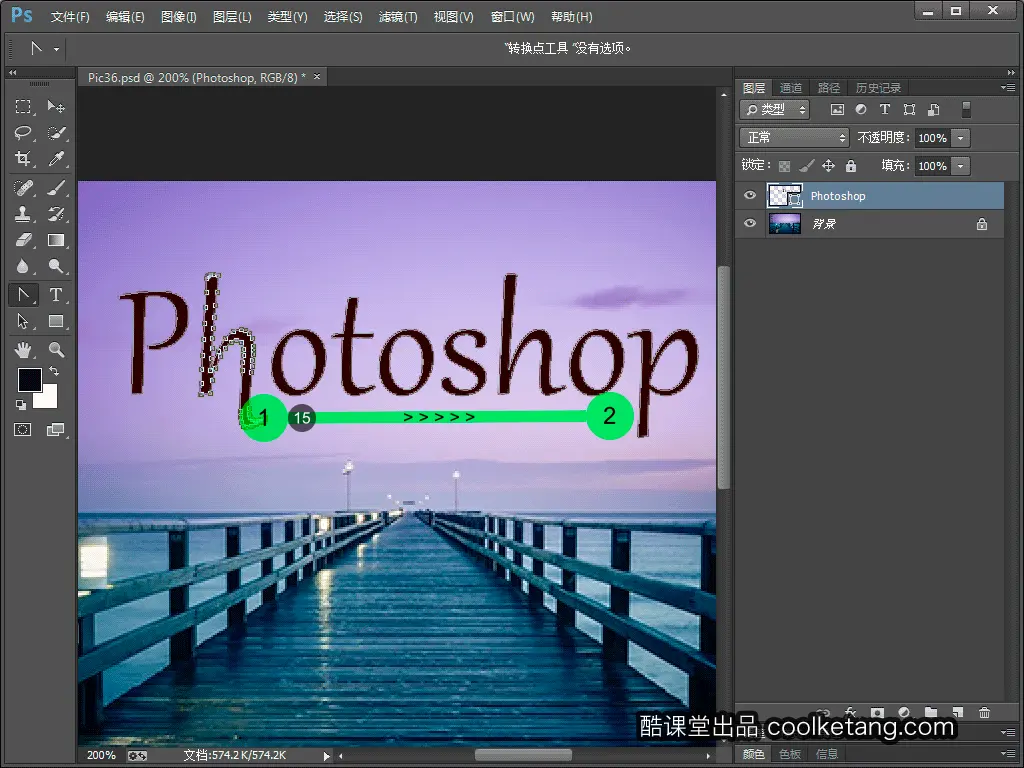Change the screen mode icon
1024x768 pixels.
pyautogui.click(x=56, y=429)
